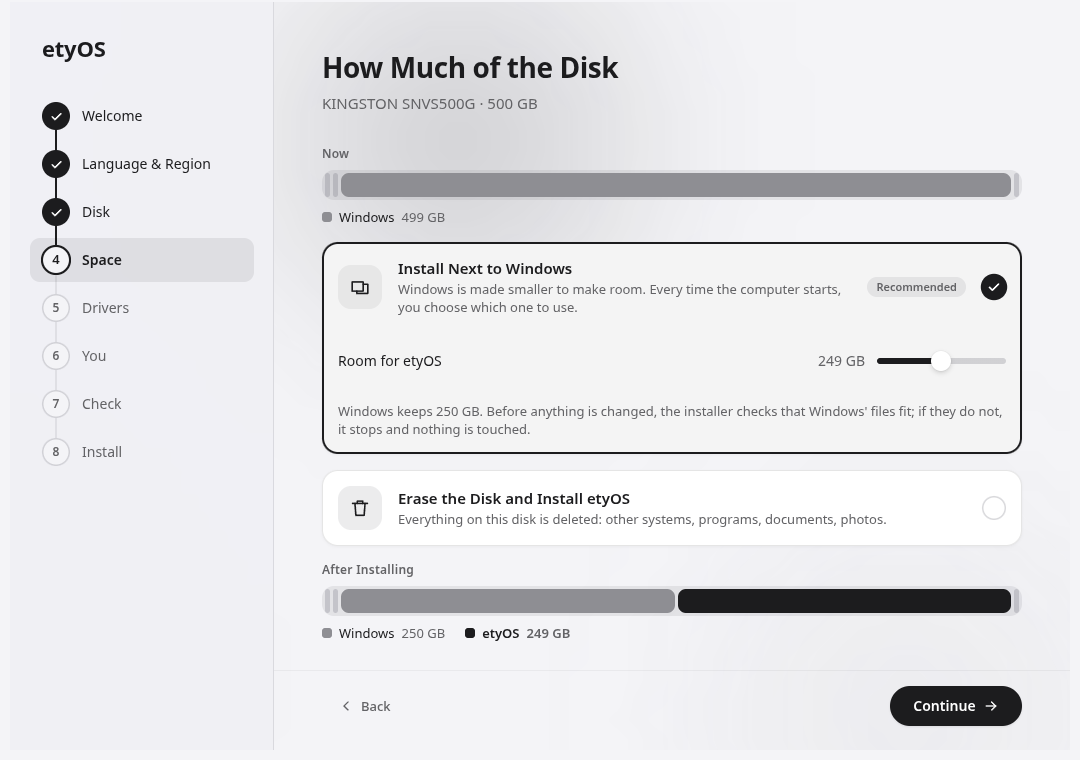Click the Room for etyOS label
The image size is (1080, 760).
(x=390, y=361)
